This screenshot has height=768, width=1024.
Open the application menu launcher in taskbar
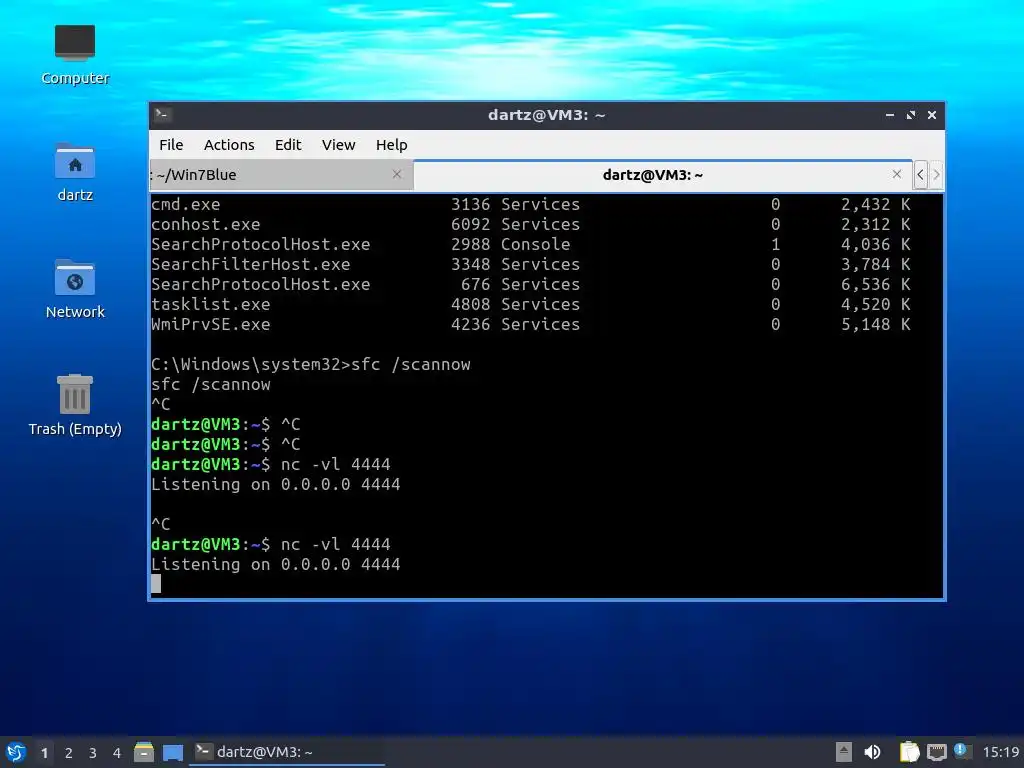coord(16,752)
